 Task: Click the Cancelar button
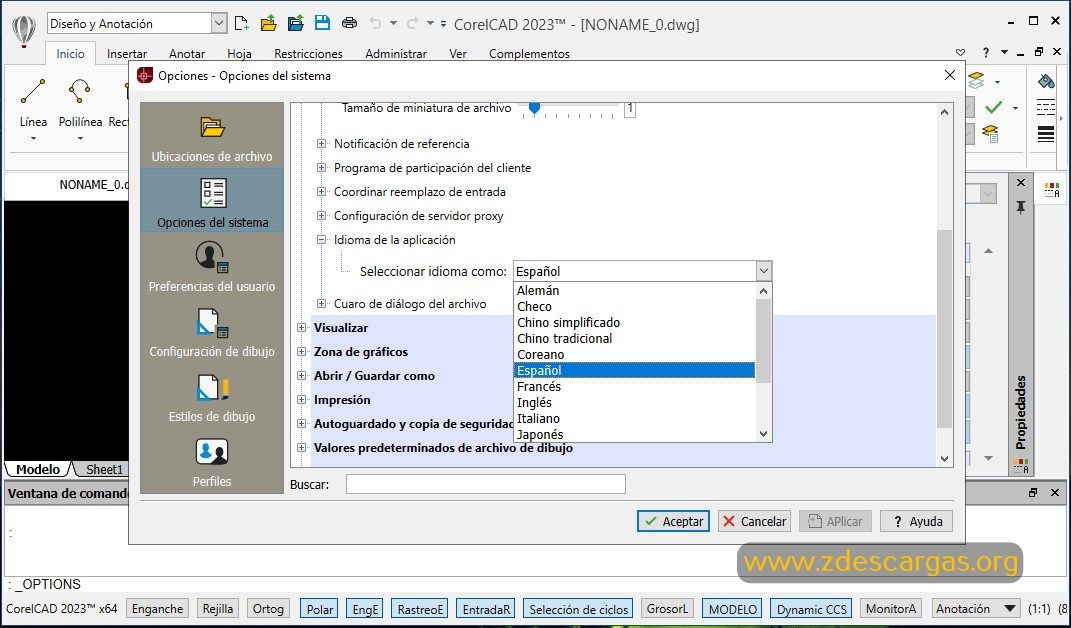(x=754, y=521)
